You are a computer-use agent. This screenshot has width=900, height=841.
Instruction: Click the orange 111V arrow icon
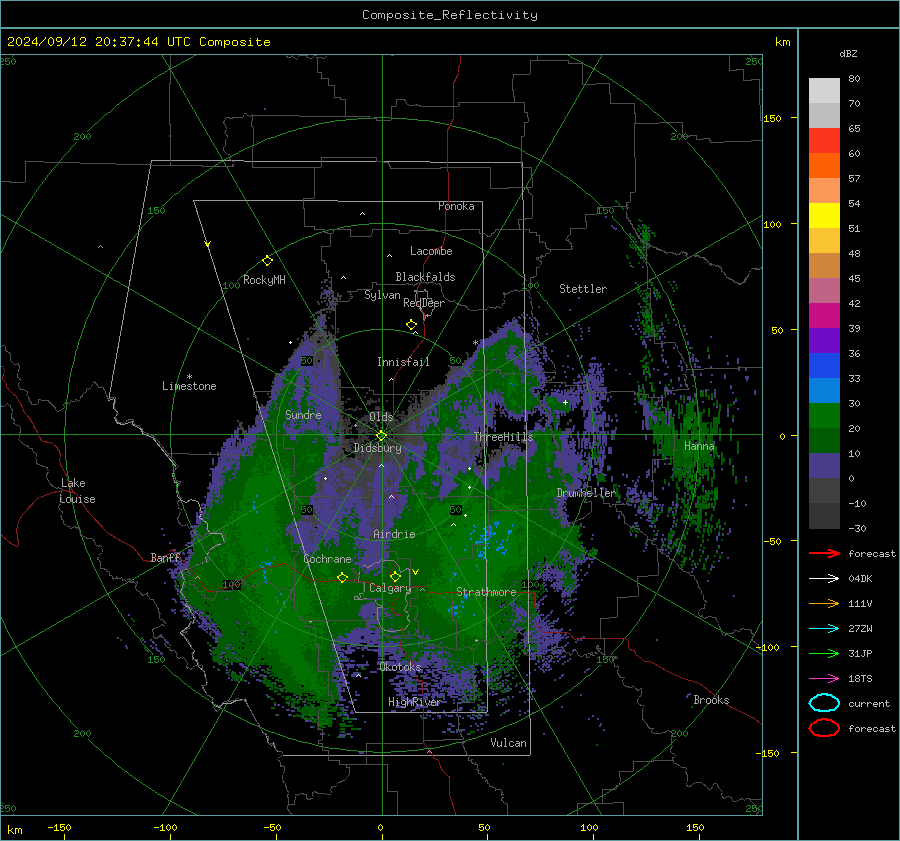click(x=824, y=603)
